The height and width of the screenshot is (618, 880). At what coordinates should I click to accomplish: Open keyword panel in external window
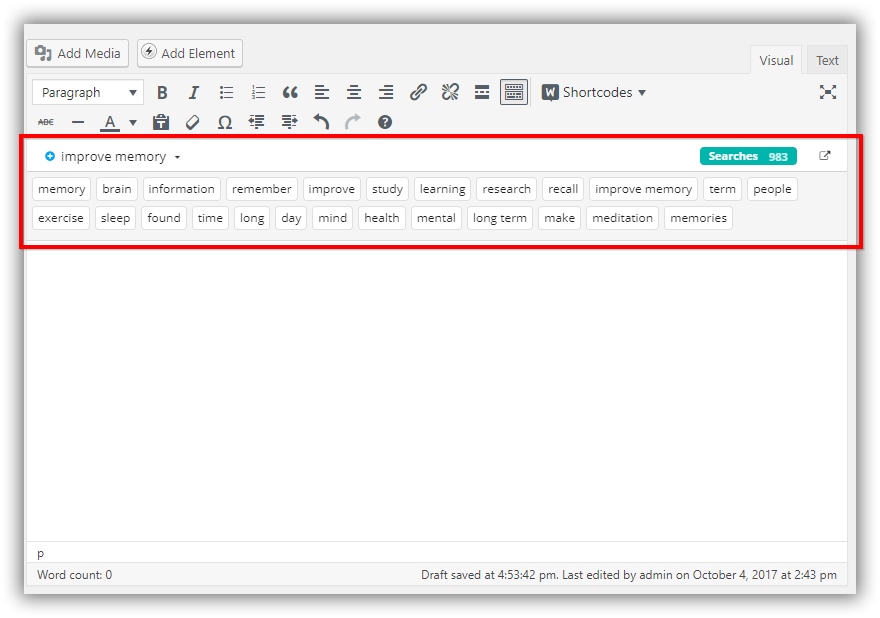pos(824,155)
